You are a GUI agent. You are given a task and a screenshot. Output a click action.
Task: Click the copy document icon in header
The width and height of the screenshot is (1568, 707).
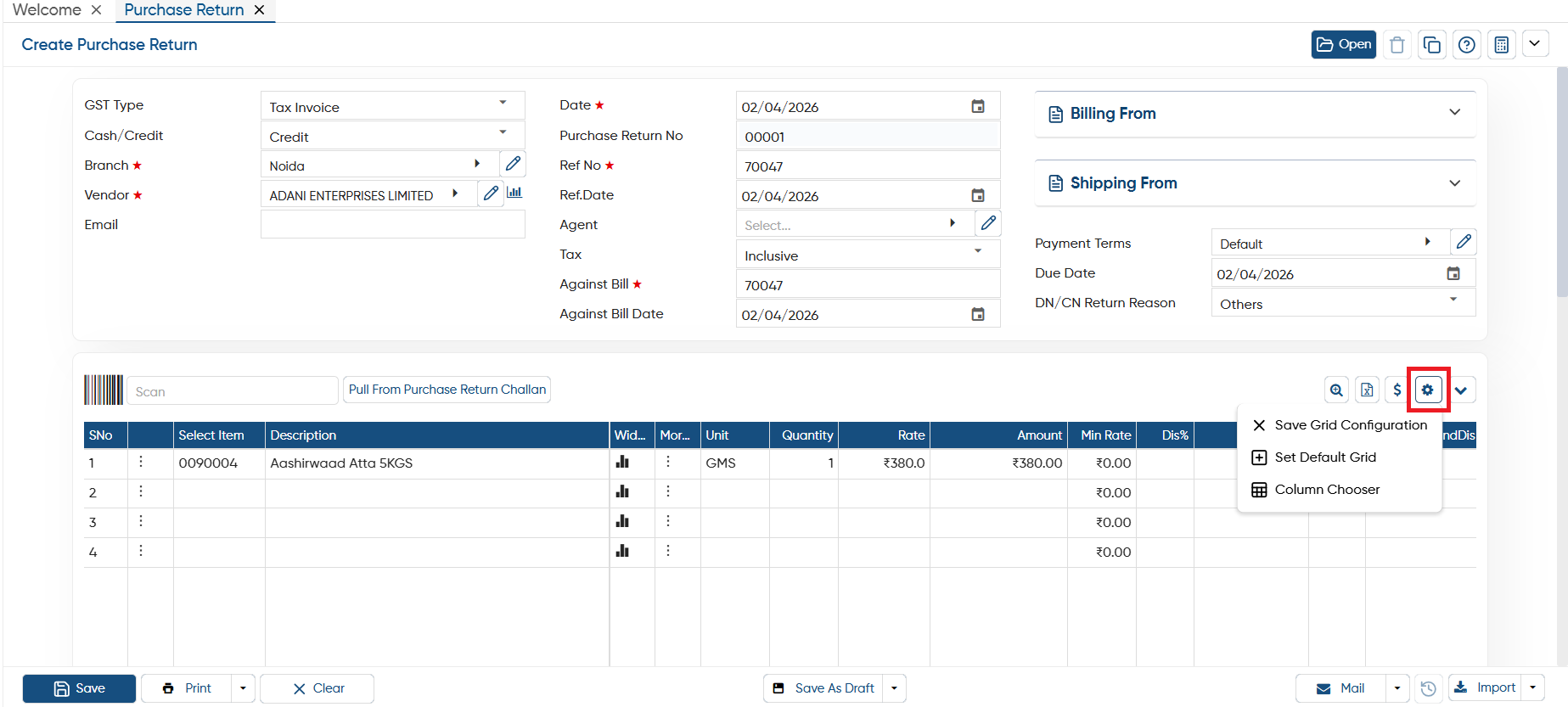pos(1431,44)
